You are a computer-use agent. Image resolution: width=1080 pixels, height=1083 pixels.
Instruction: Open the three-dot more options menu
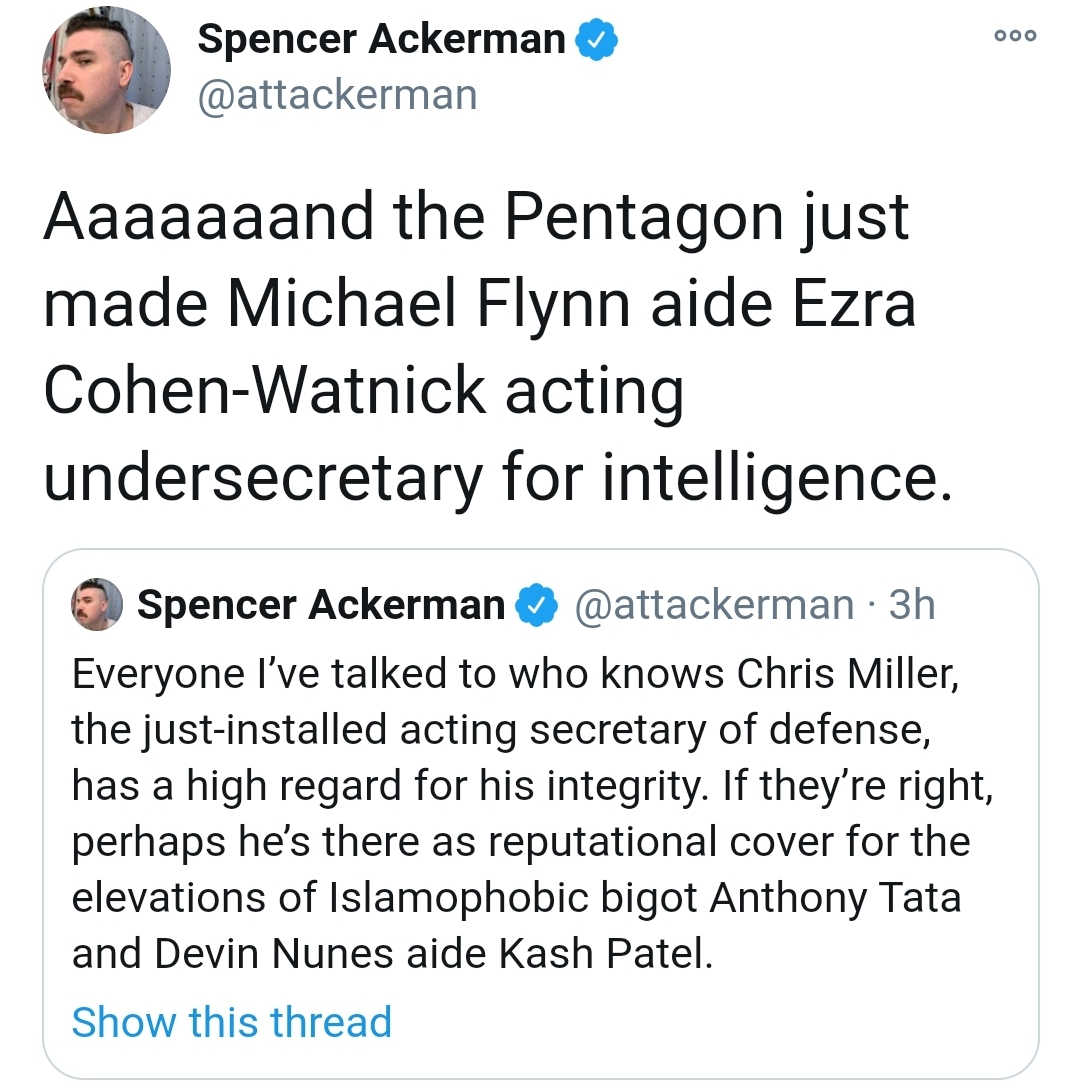point(1016,35)
